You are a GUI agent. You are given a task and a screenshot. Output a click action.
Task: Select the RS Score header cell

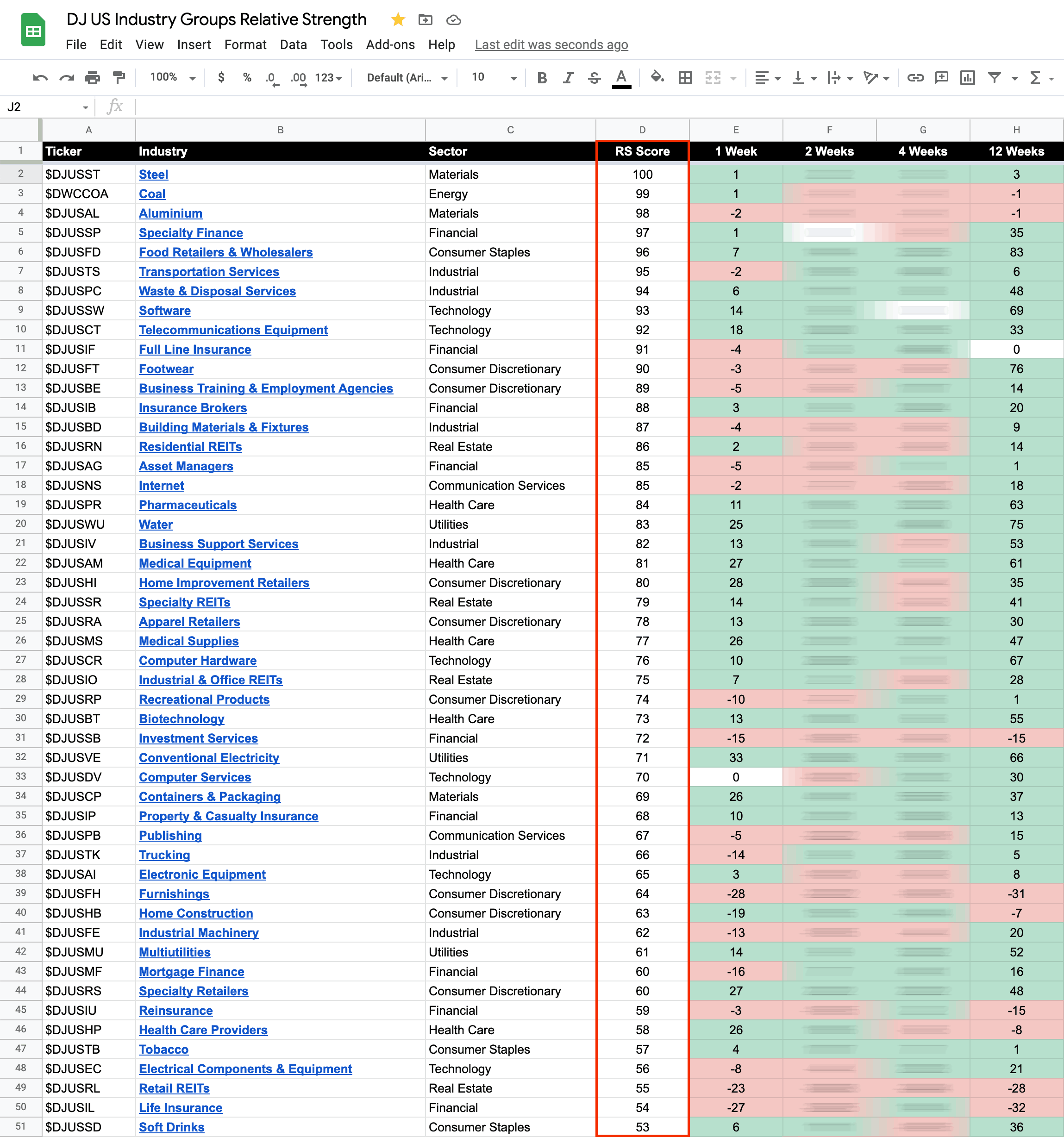642,151
